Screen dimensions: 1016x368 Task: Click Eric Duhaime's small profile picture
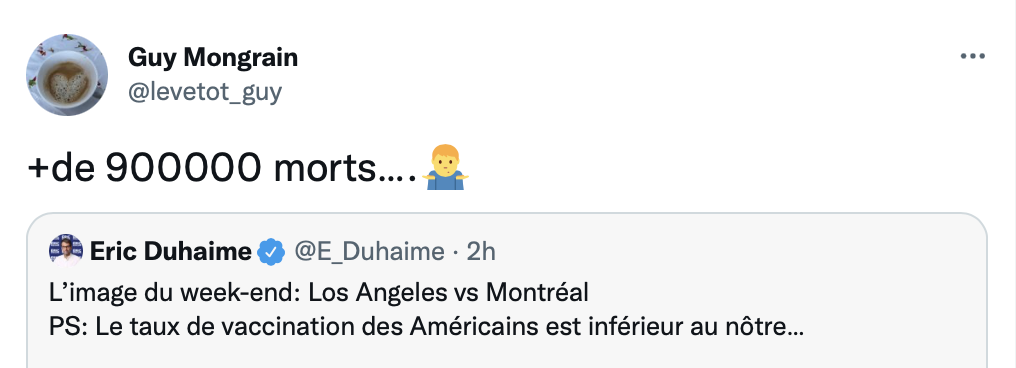click(x=65, y=251)
